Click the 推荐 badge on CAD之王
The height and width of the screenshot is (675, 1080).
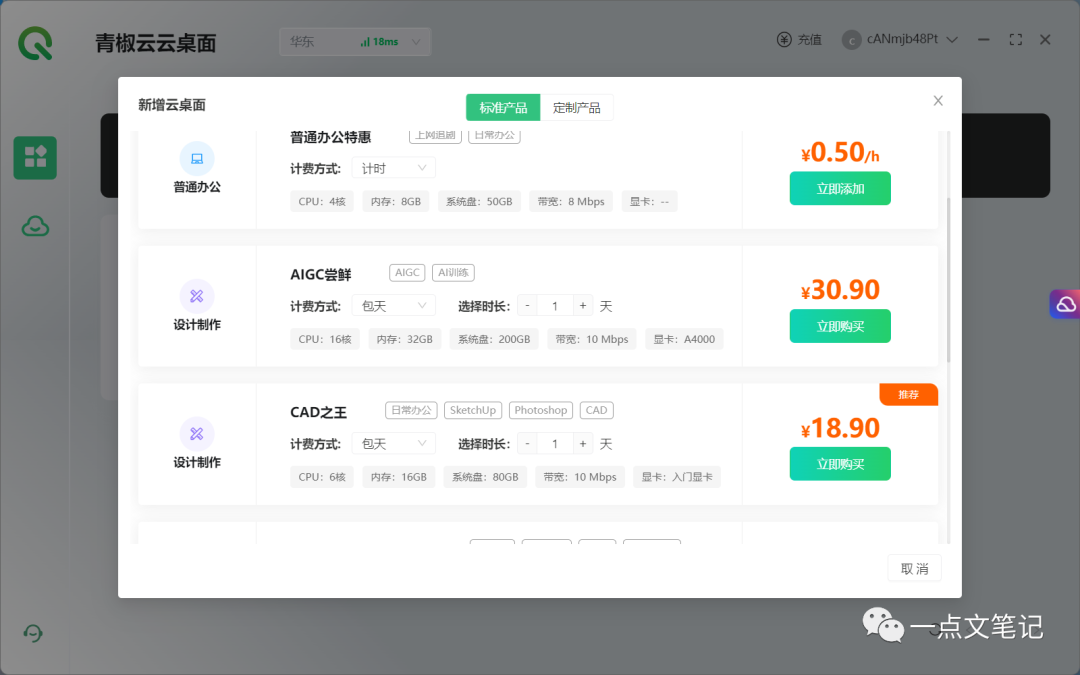[x=908, y=395]
